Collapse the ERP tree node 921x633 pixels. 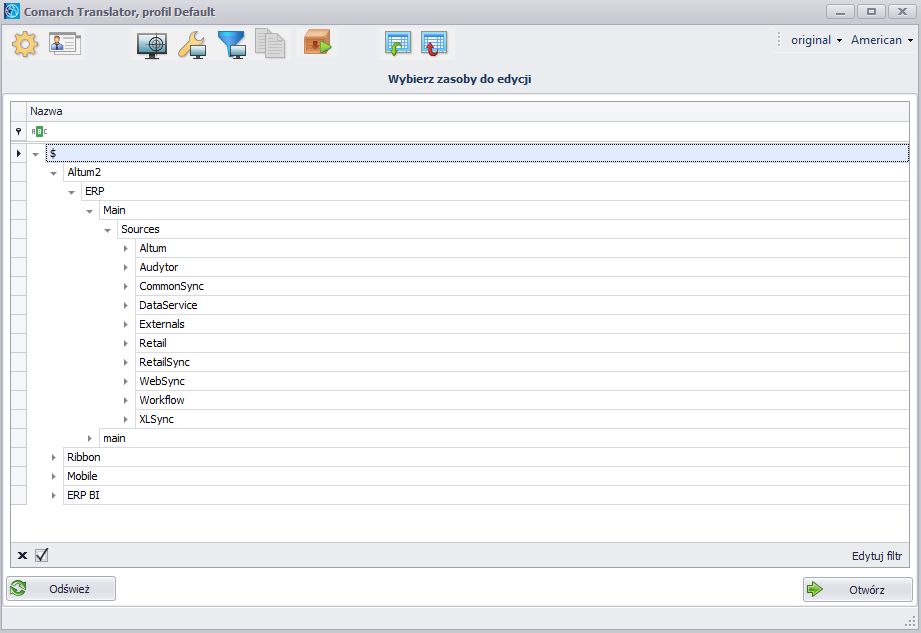click(71, 193)
